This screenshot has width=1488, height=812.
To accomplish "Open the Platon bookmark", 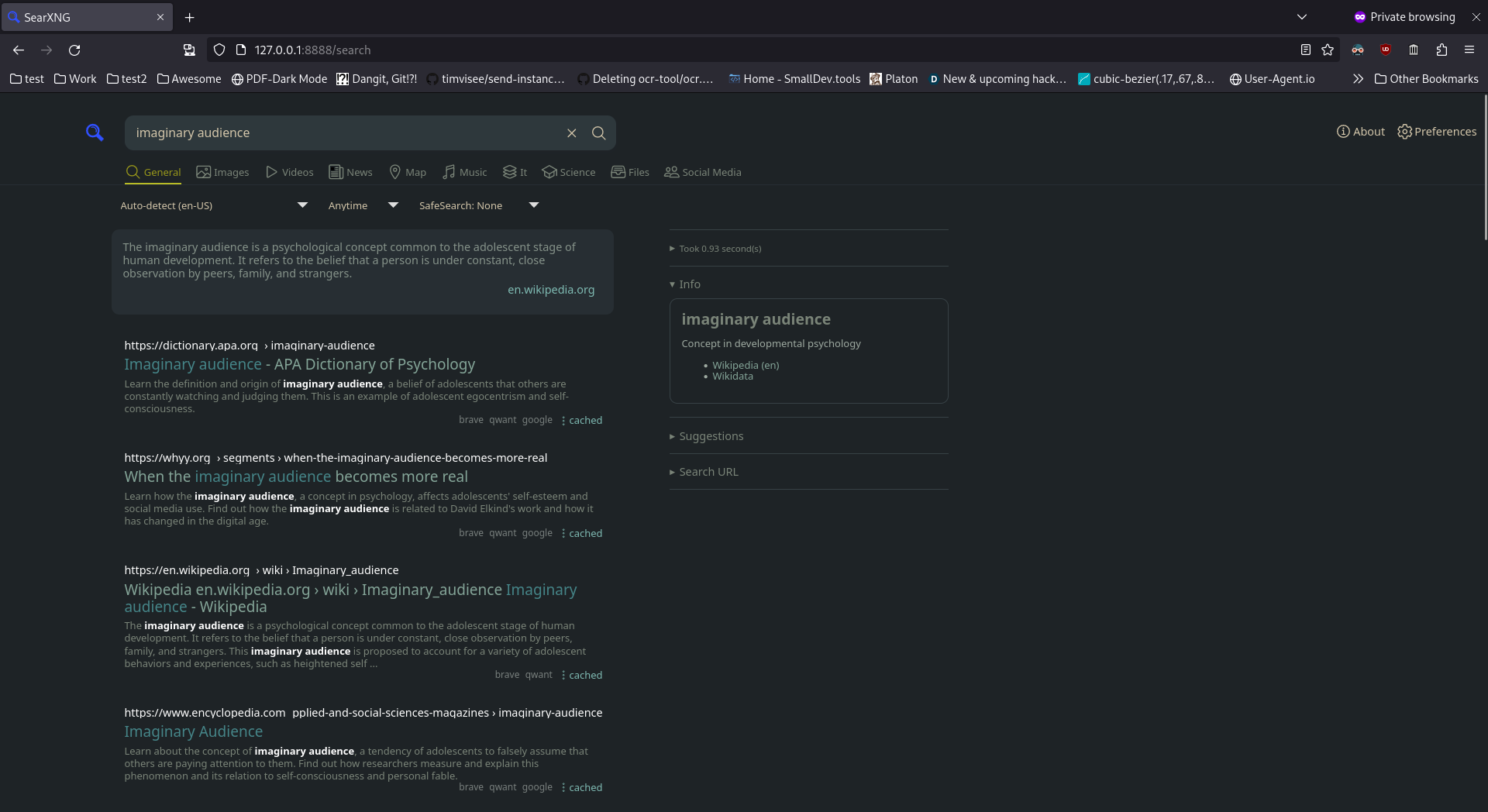I will (x=894, y=79).
